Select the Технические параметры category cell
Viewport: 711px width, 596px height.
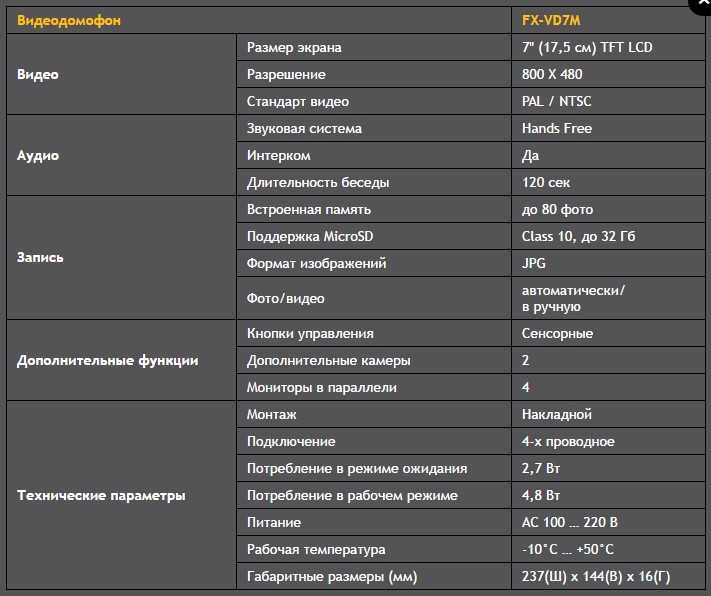(122, 495)
